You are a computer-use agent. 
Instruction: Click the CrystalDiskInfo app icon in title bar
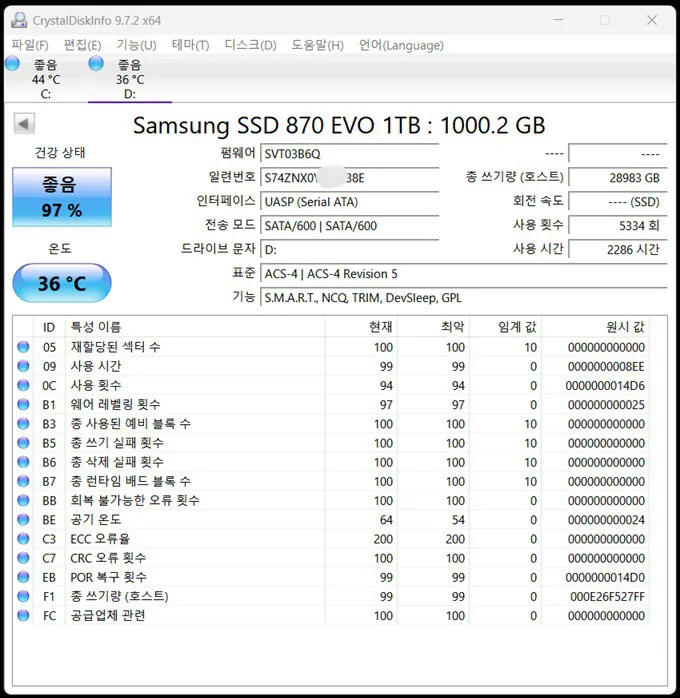19,20
